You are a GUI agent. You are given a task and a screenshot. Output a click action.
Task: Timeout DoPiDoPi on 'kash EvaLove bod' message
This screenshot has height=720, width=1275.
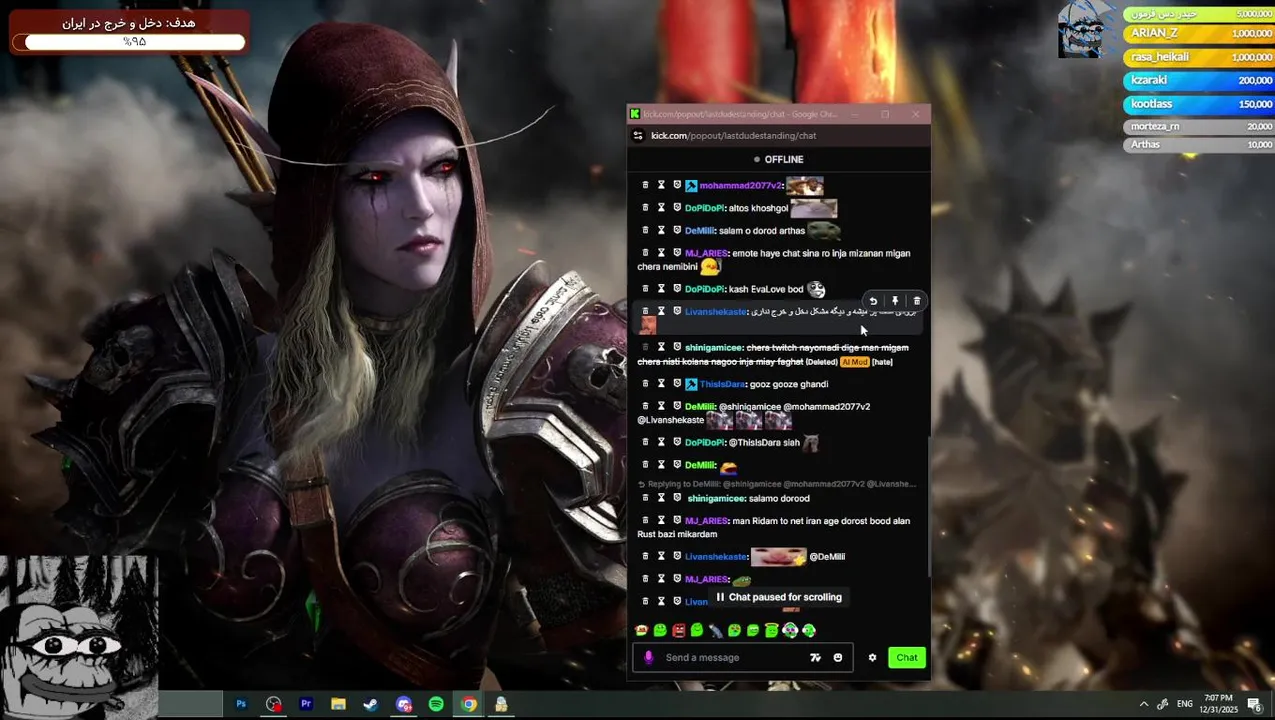[x=661, y=289]
